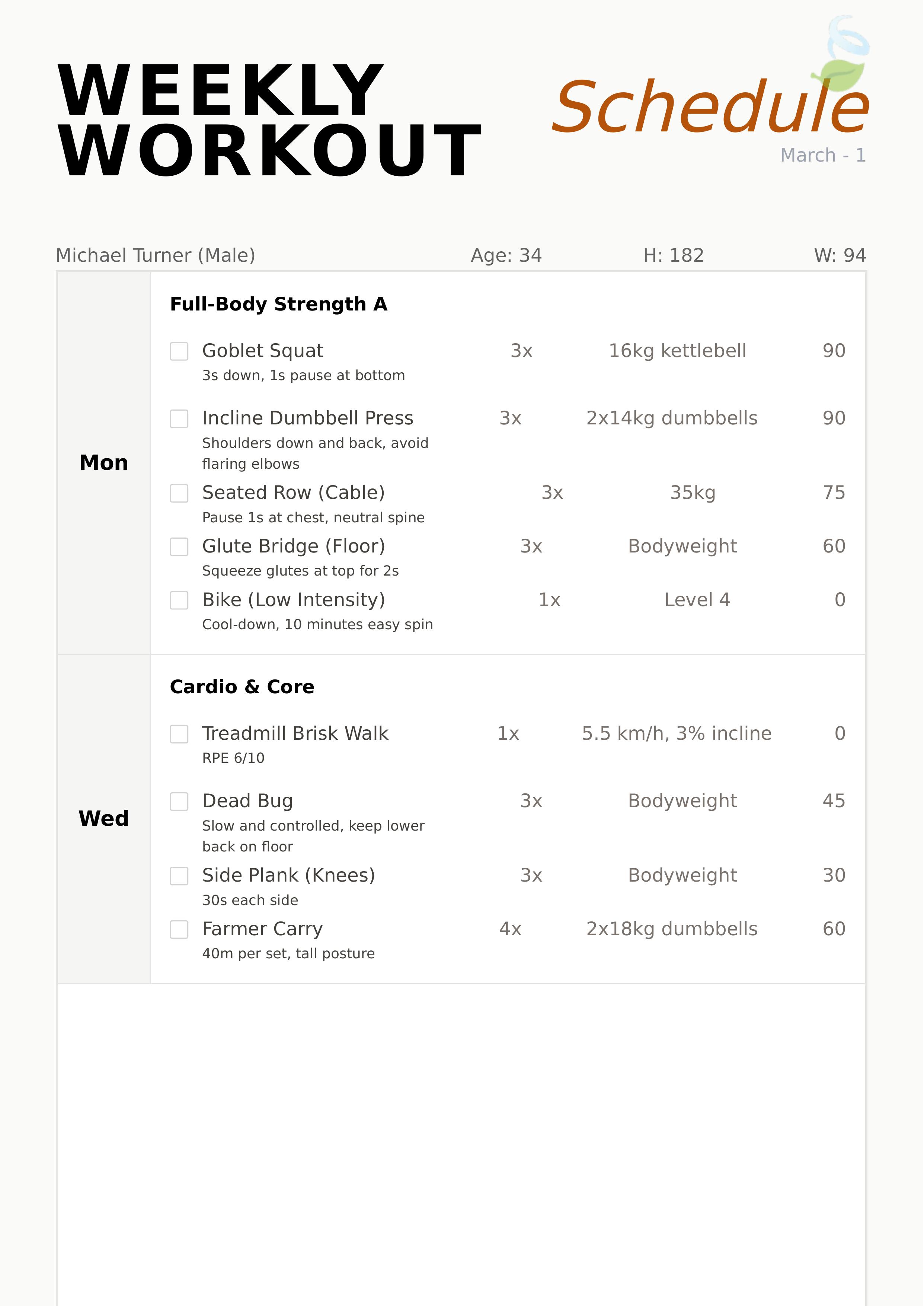This screenshot has width=924, height=1306.
Task: Mark Seated Row (Cable) as done
Action: 179,493
